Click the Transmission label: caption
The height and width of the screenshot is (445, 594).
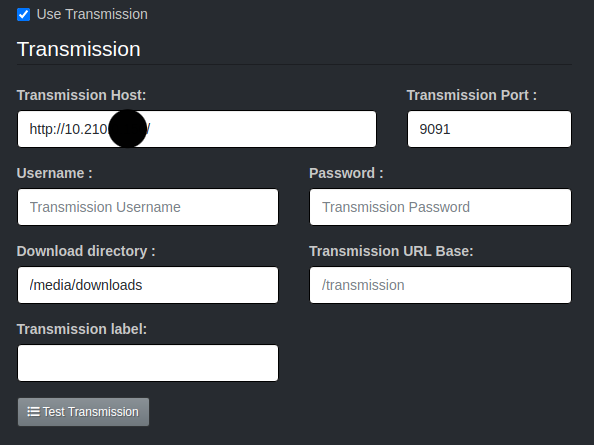click(x=82, y=329)
